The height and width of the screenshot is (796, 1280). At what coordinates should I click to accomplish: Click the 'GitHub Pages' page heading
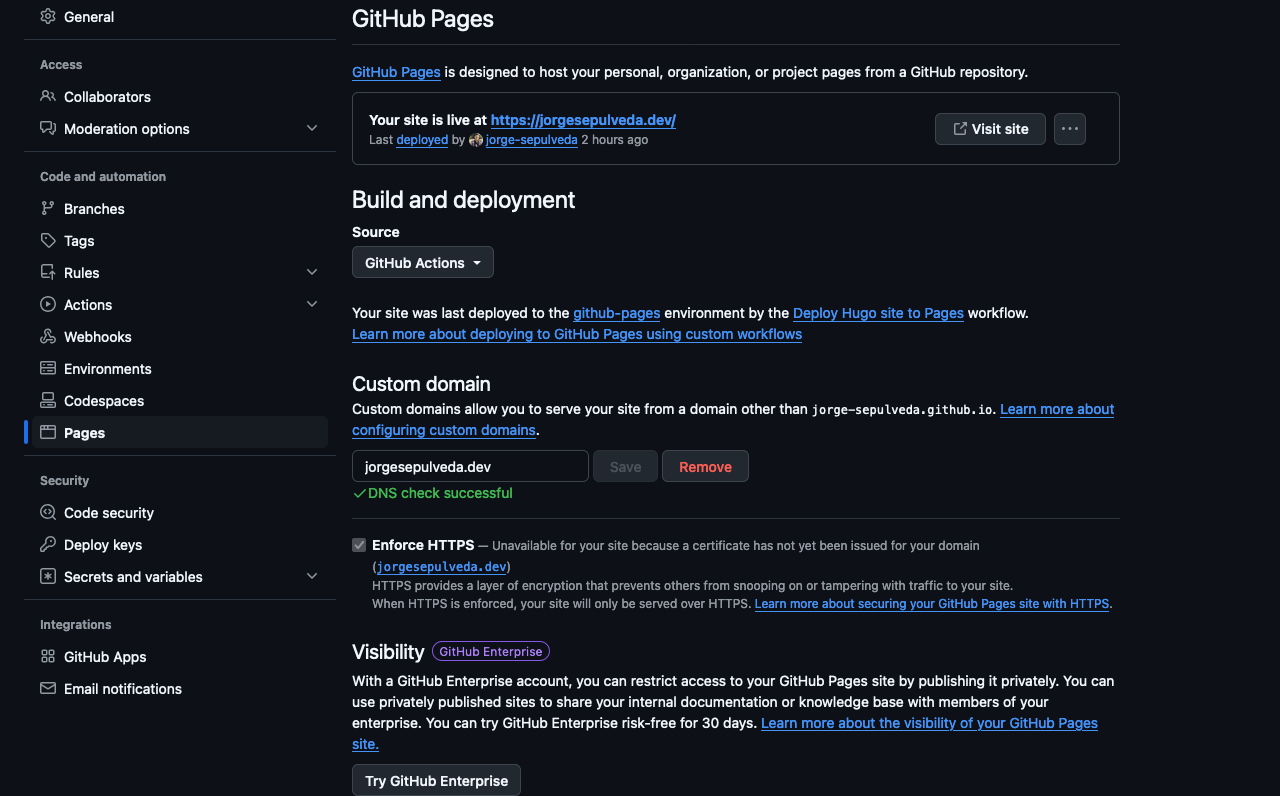(423, 18)
